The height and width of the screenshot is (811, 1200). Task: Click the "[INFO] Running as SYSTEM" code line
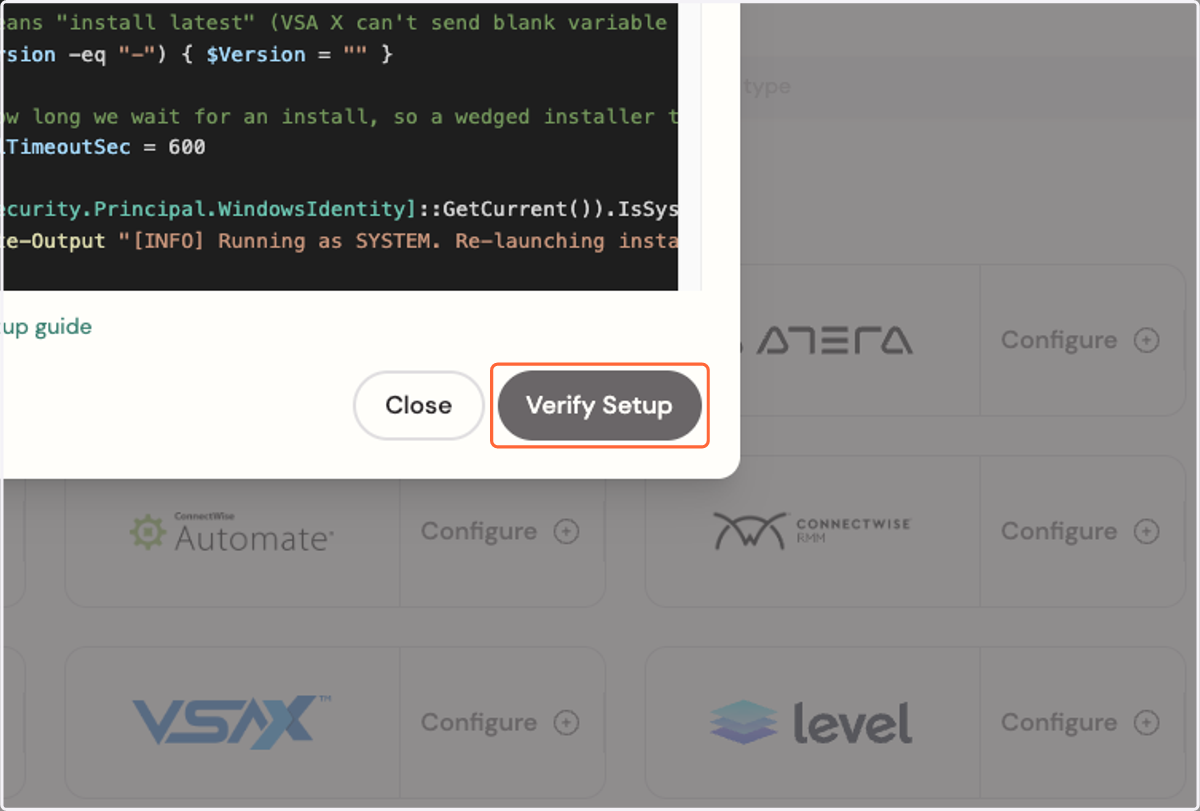point(339,241)
